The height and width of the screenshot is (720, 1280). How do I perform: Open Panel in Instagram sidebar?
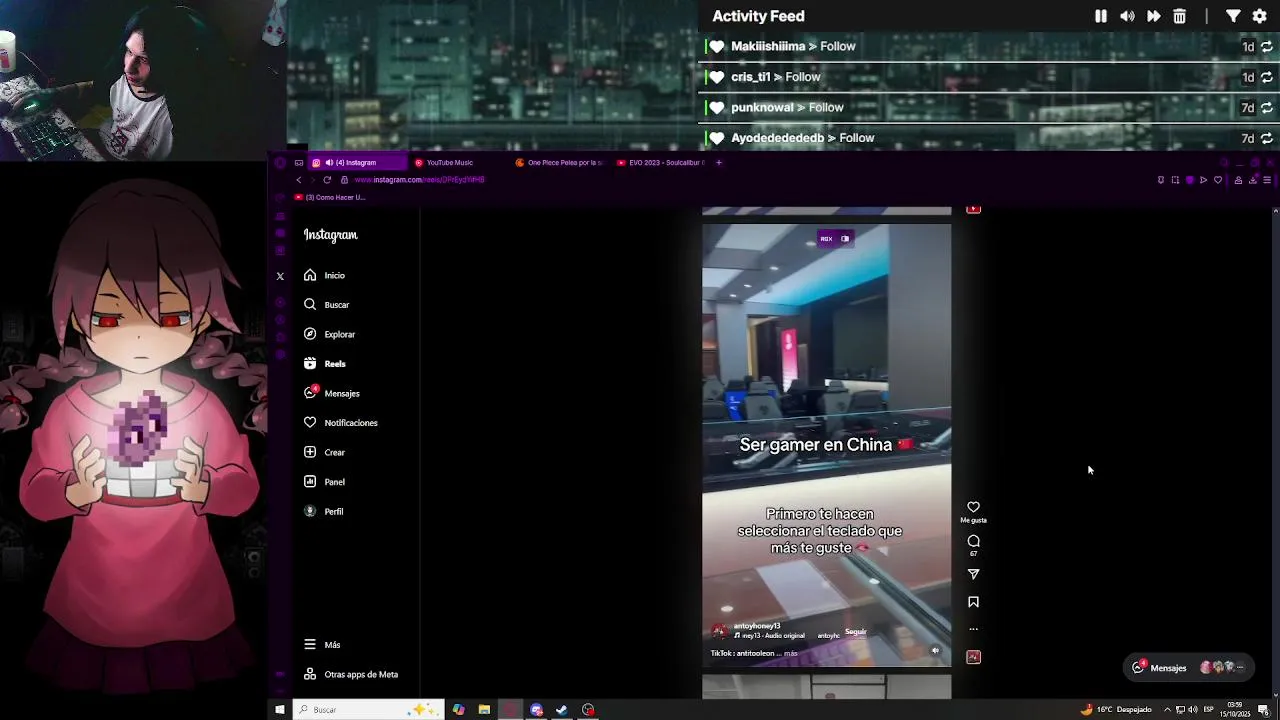tap(325, 482)
